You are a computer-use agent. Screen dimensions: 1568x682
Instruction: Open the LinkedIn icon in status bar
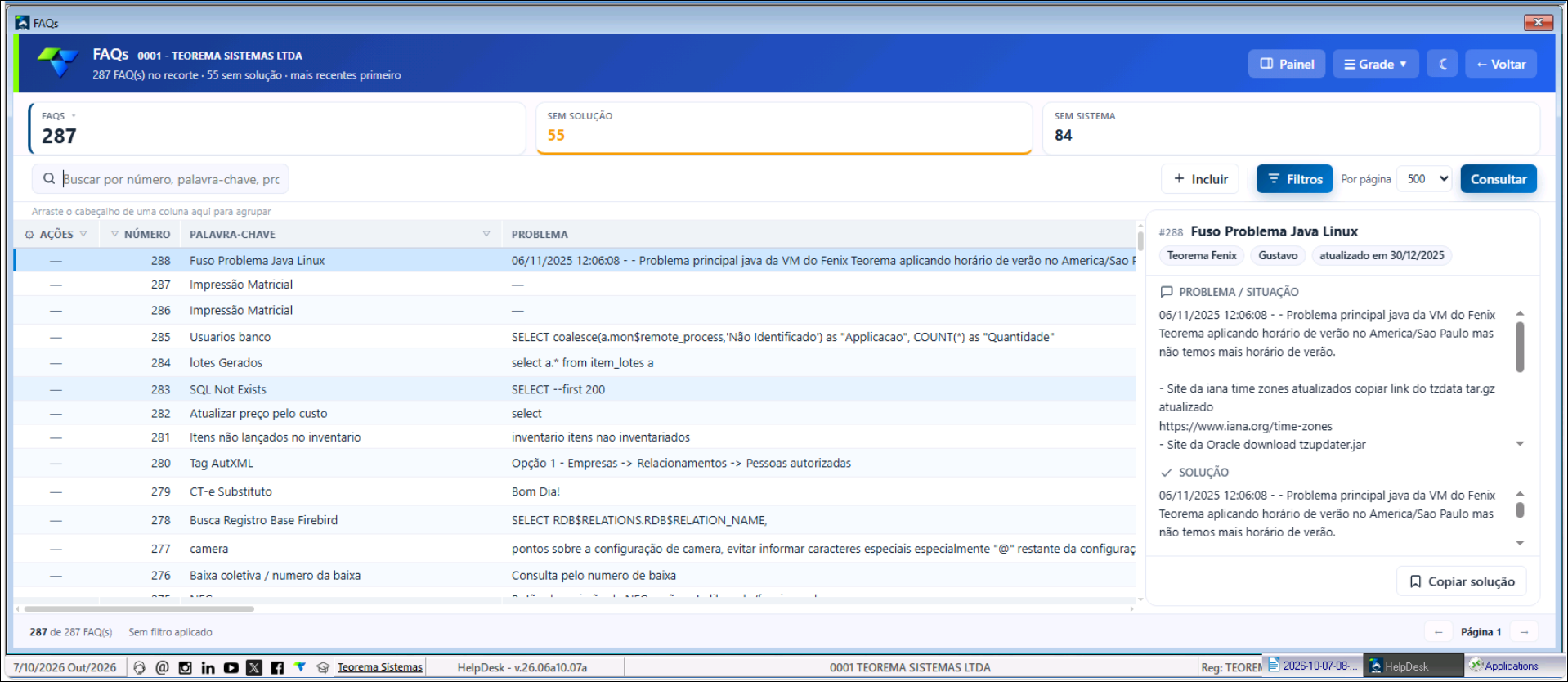(x=208, y=667)
